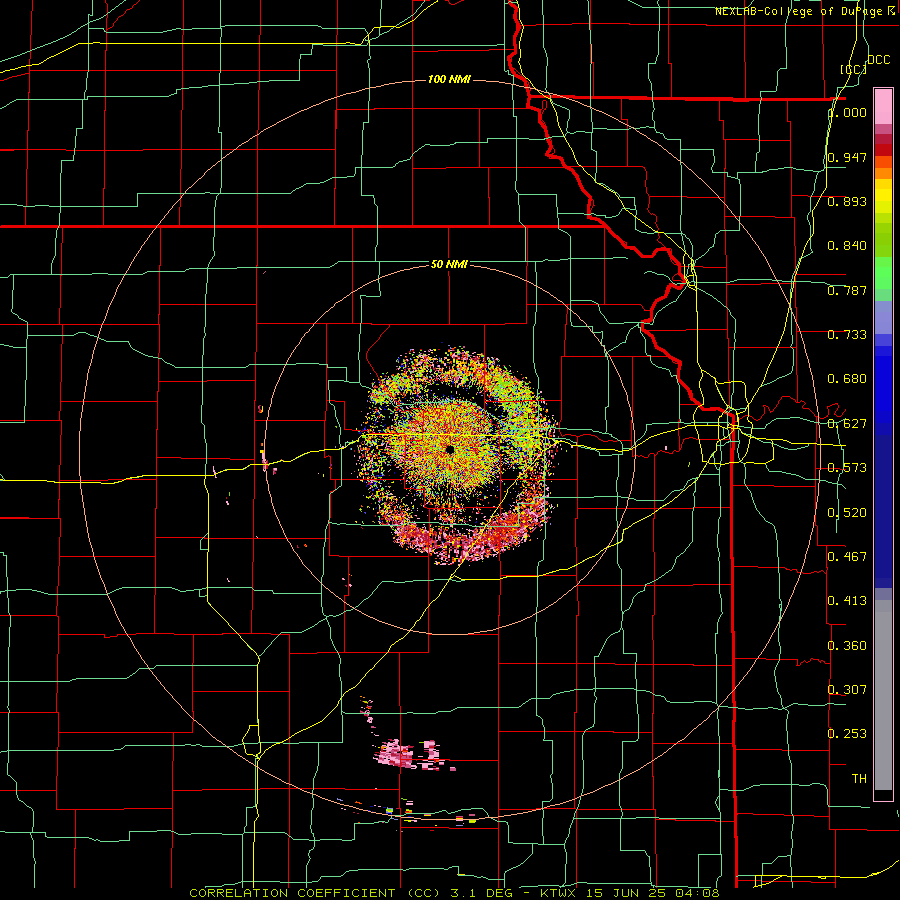Screen dimensions: 900x900
Task: Click the bright green legend color band
Action: (x=883, y=273)
